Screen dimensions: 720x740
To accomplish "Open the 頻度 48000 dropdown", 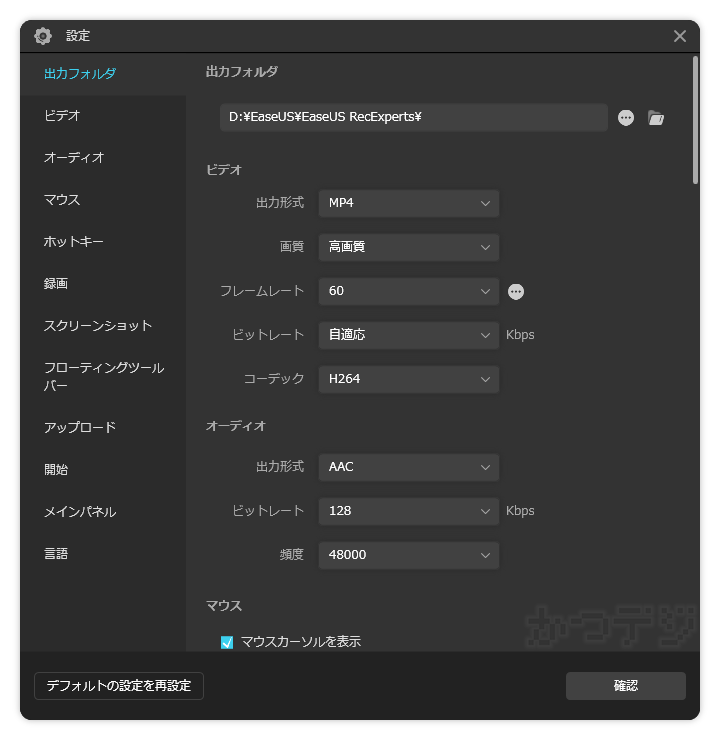I will (409, 555).
